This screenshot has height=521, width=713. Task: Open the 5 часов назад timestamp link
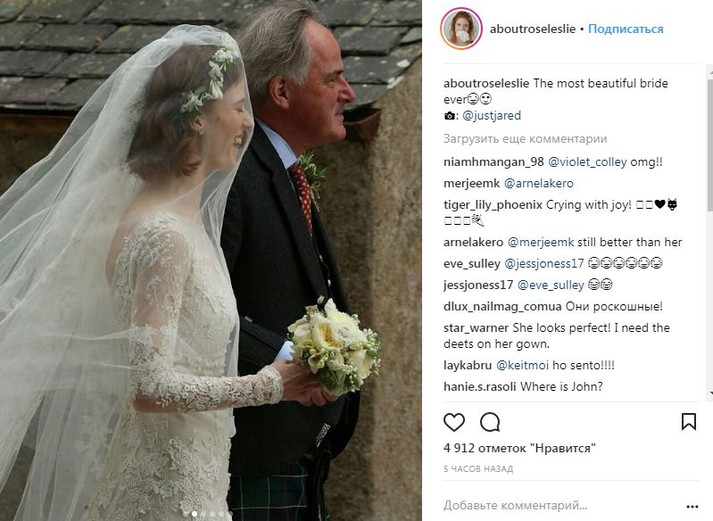point(478,469)
